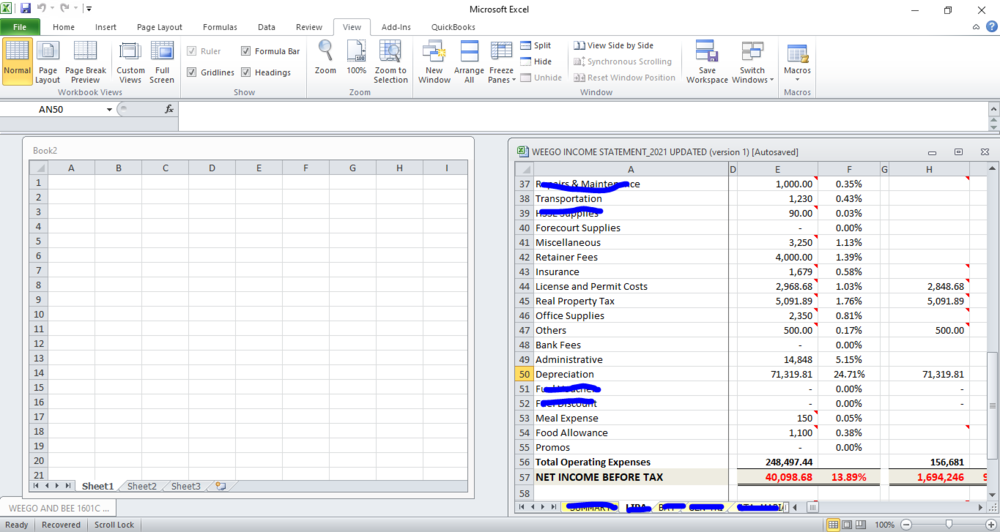This screenshot has height=532, width=1000.
Task: Toggle the Headings checkbox
Action: [x=246, y=72]
